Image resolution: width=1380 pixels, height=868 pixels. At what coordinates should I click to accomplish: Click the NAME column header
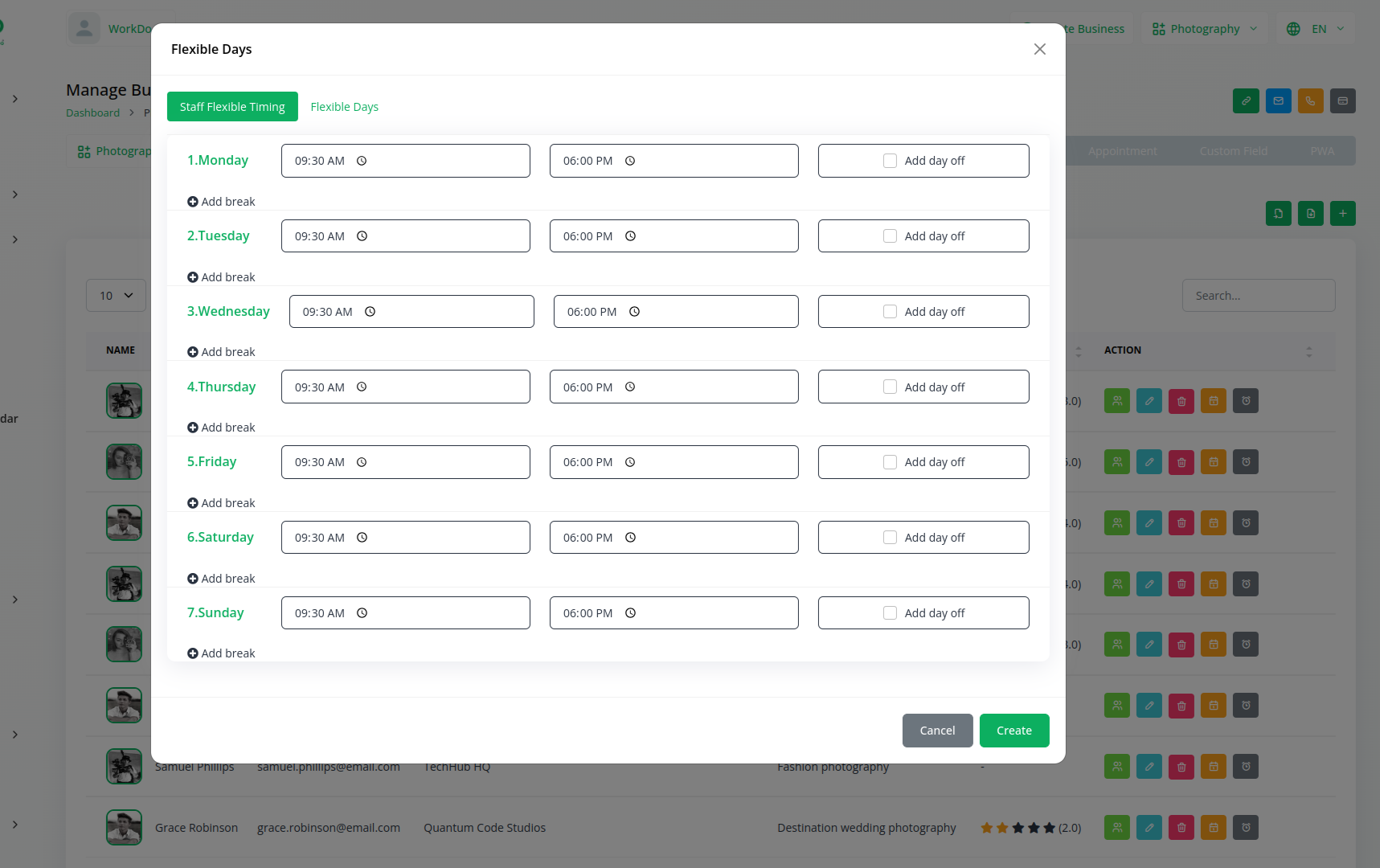(121, 350)
